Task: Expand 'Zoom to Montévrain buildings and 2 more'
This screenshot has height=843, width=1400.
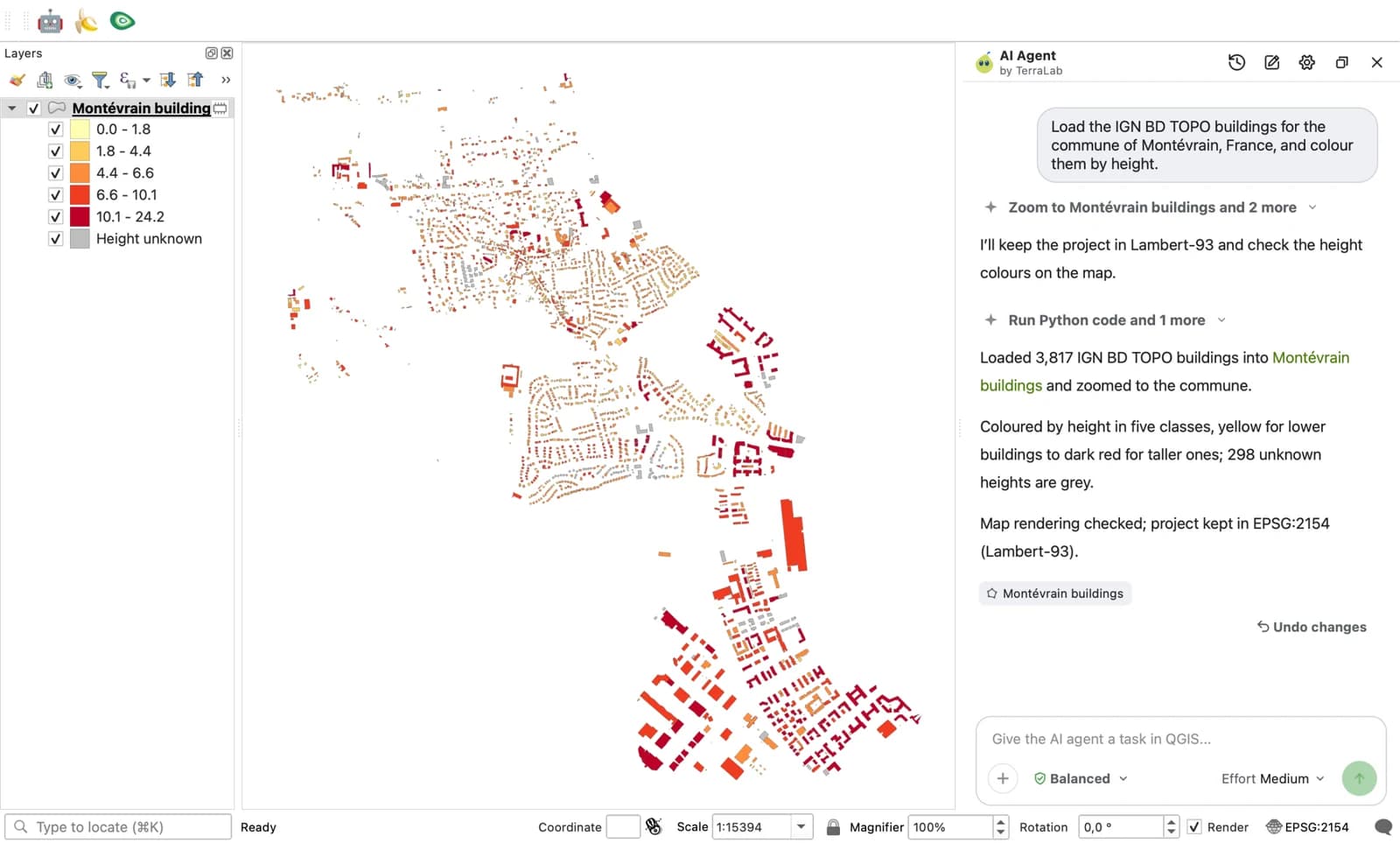Action: click(x=1151, y=207)
